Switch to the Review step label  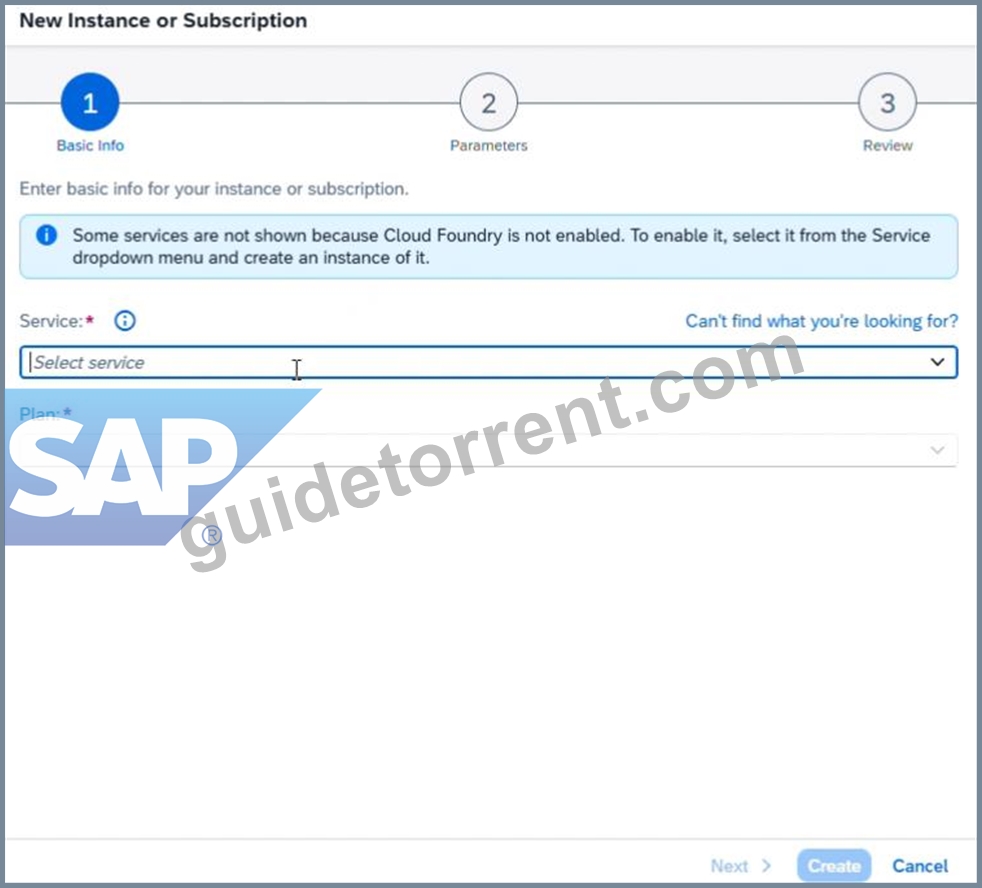tap(887, 145)
